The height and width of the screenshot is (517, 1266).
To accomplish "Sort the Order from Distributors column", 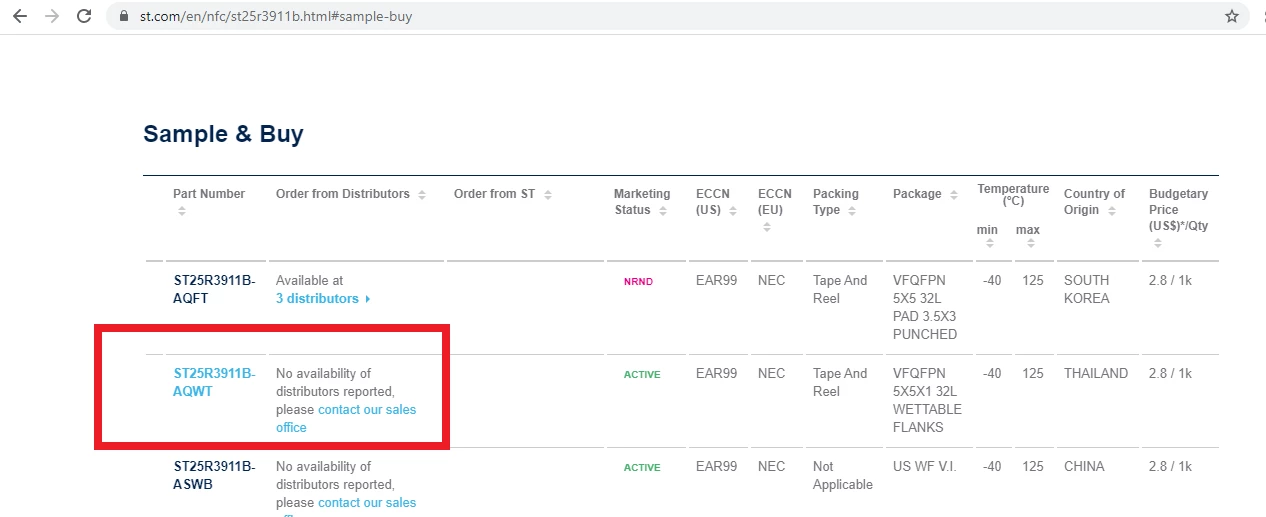I will pos(422,194).
